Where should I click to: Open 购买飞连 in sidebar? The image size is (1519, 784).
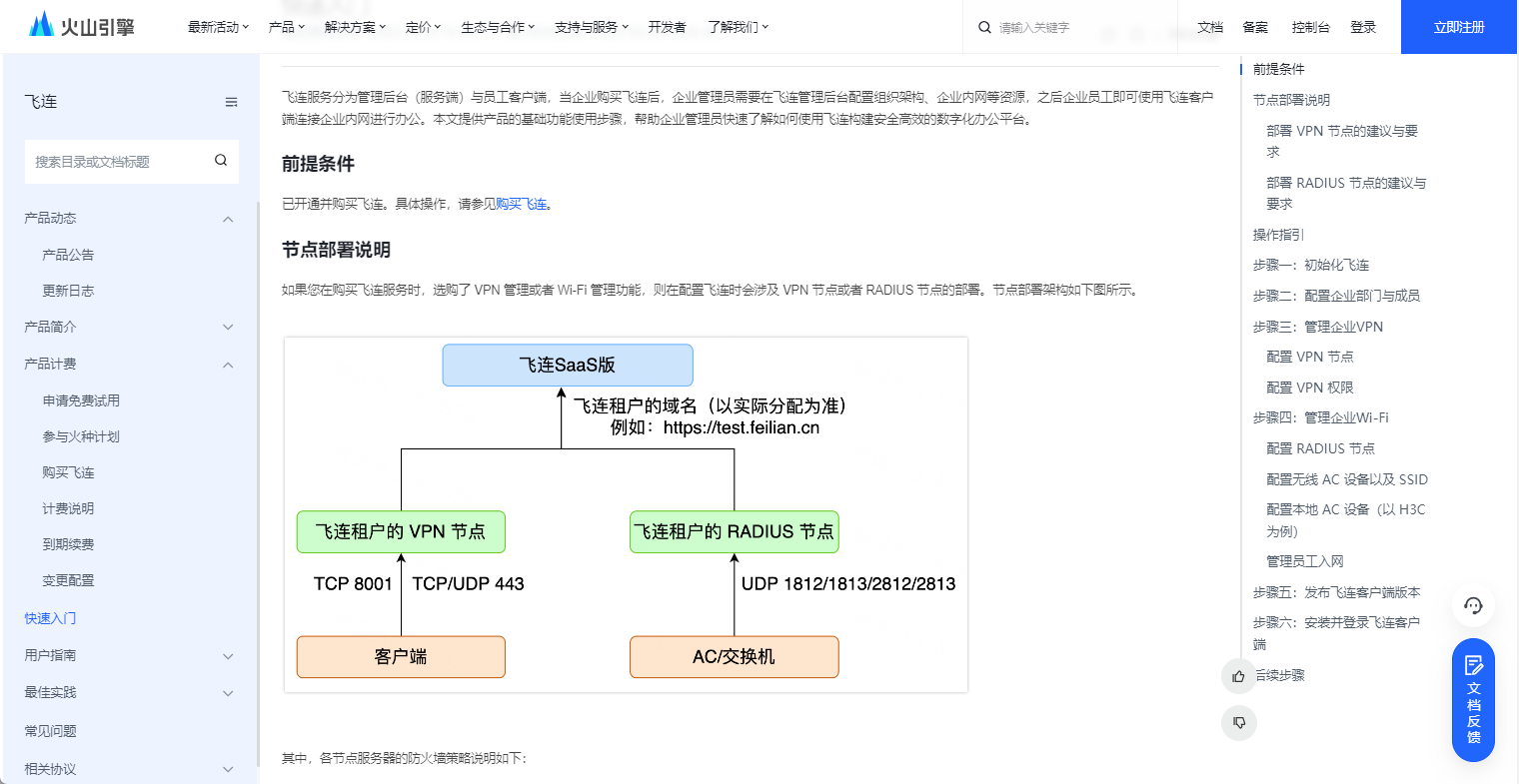(x=68, y=472)
